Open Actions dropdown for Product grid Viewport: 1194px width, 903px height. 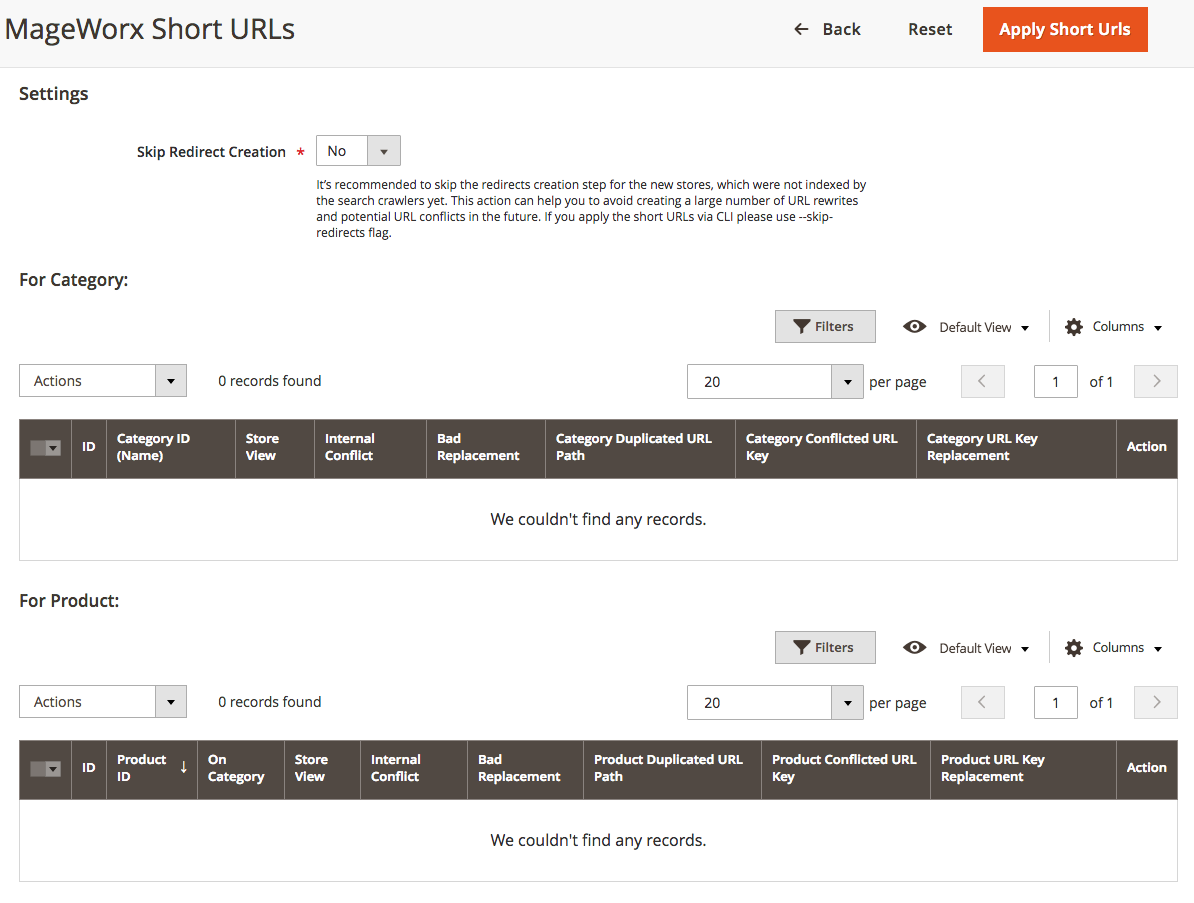pos(103,702)
